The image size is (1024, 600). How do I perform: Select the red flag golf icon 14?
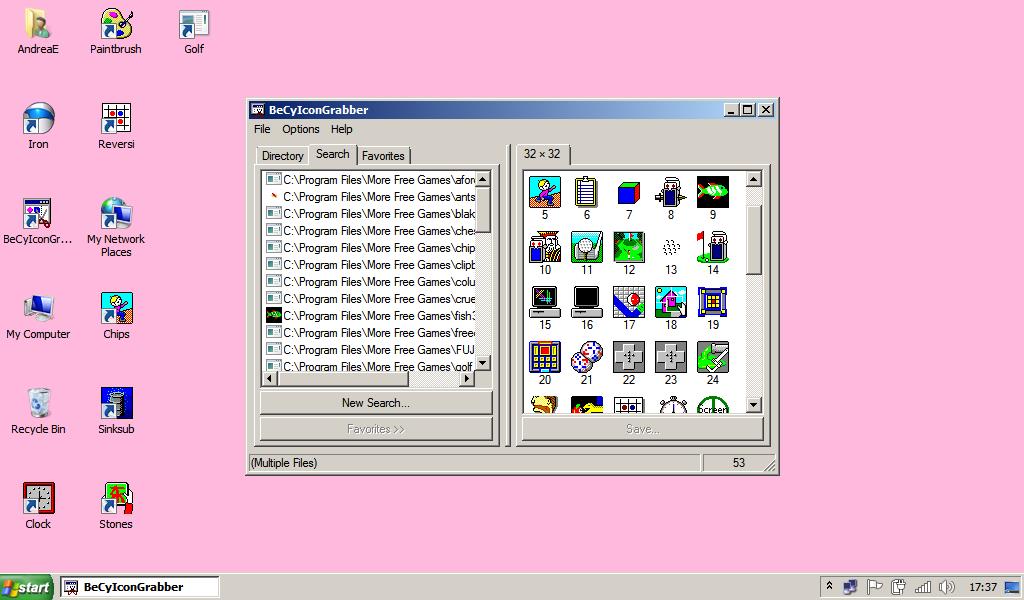(x=712, y=246)
